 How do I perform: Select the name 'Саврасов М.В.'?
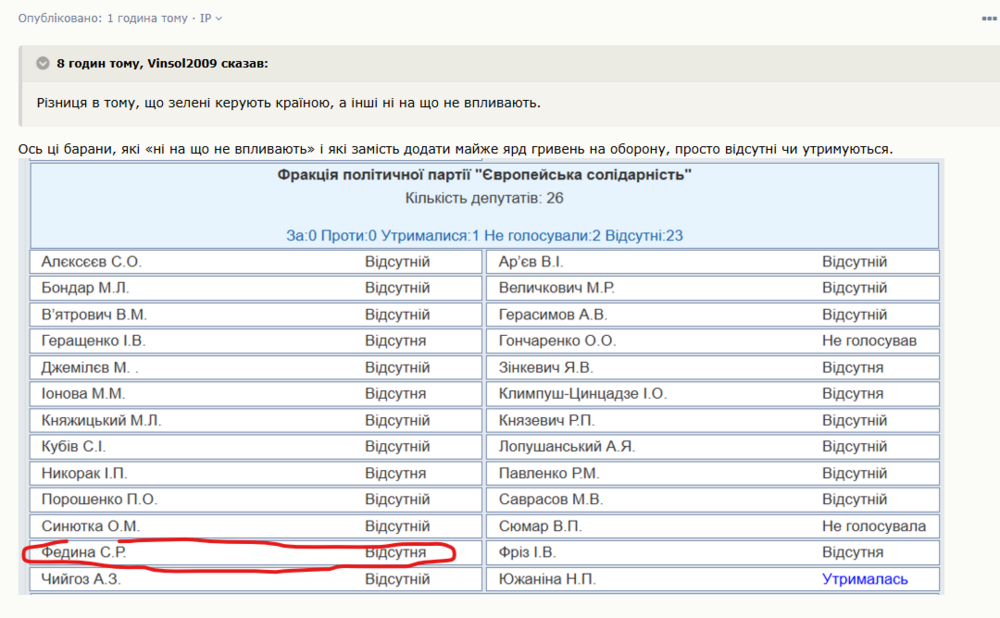[x=551, y=500]
